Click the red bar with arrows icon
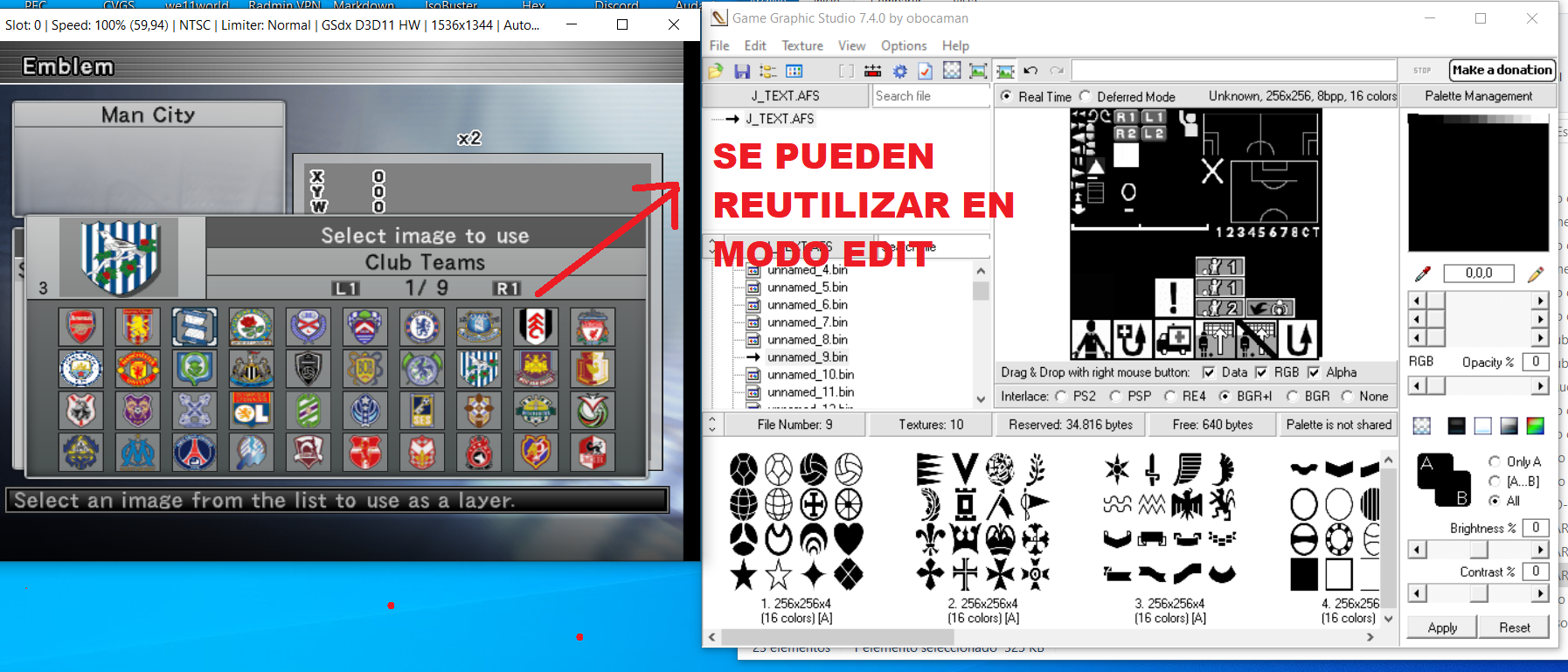This screenshot has width=1568, height=672. 872,71
